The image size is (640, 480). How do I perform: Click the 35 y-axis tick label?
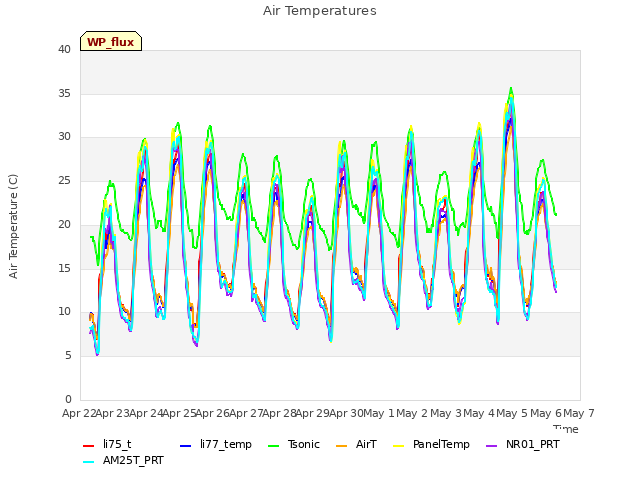point(64,93)
